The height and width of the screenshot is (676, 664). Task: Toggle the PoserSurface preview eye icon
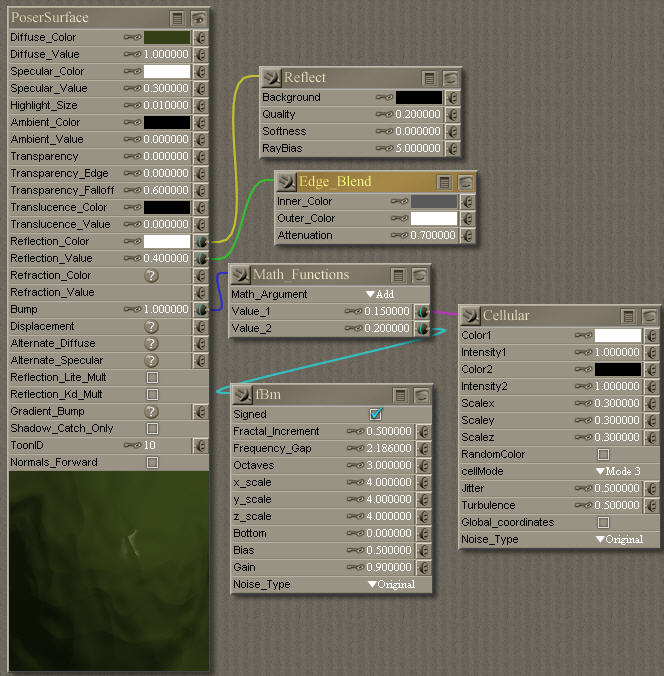pos(199,18)
